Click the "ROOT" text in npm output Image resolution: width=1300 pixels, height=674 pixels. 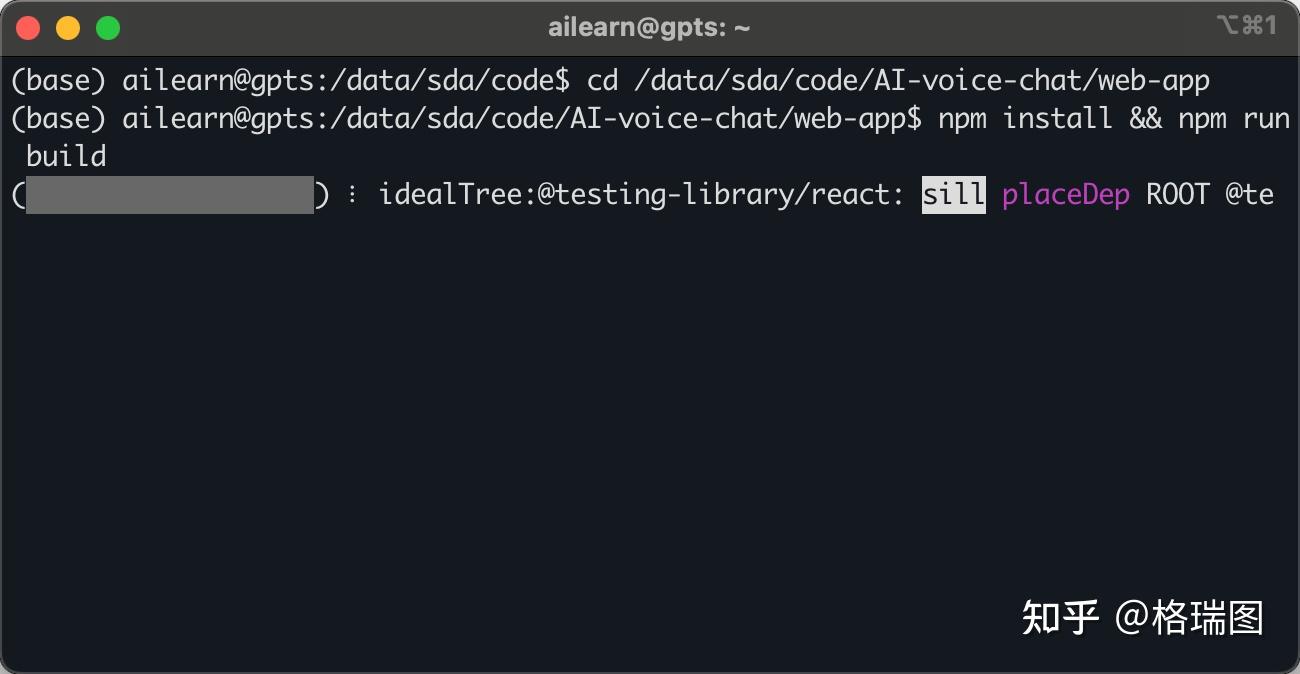(x=1177, y=194)
